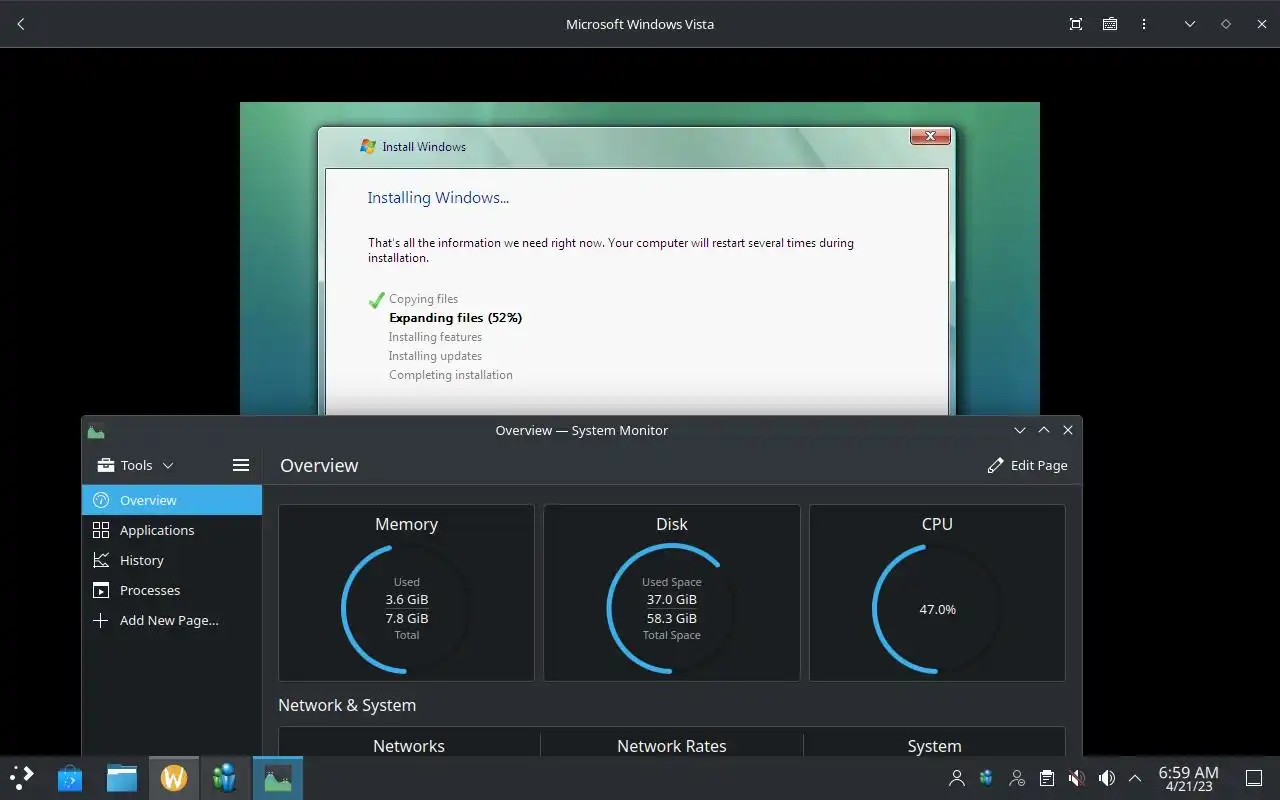Minimize the System Monitor window
The width and height of the screenshot is (1280, 800).
[1020, 430]
